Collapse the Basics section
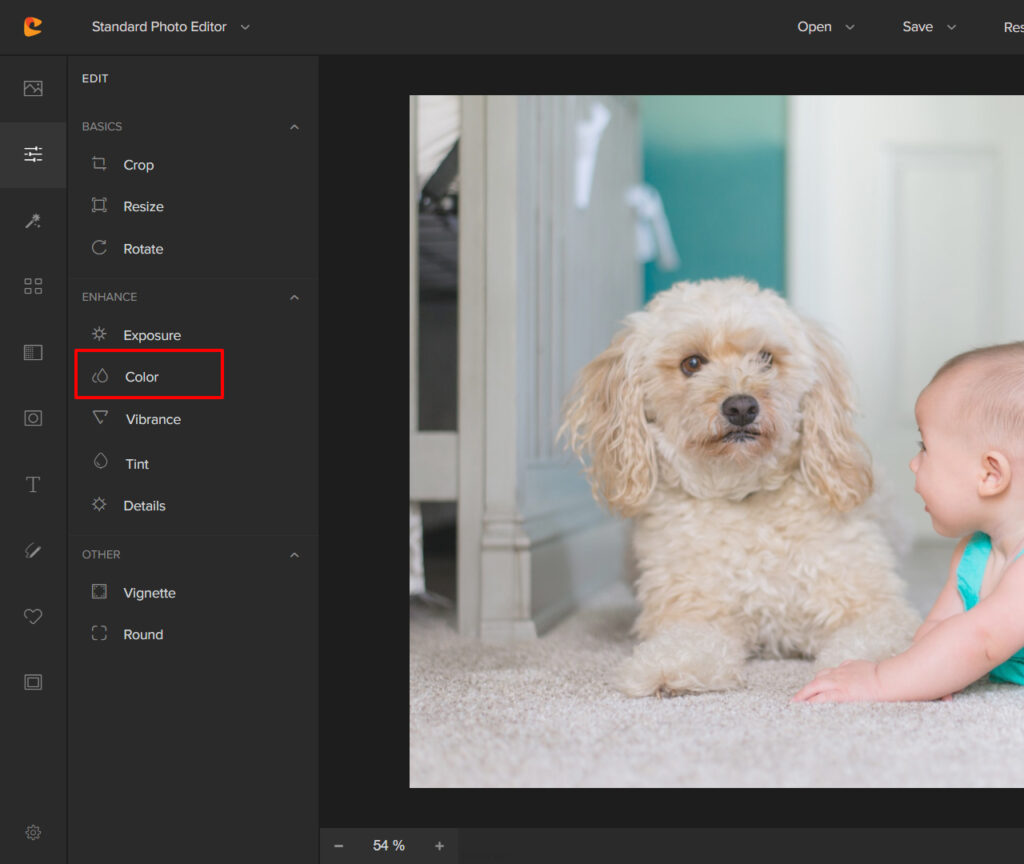 294,127
